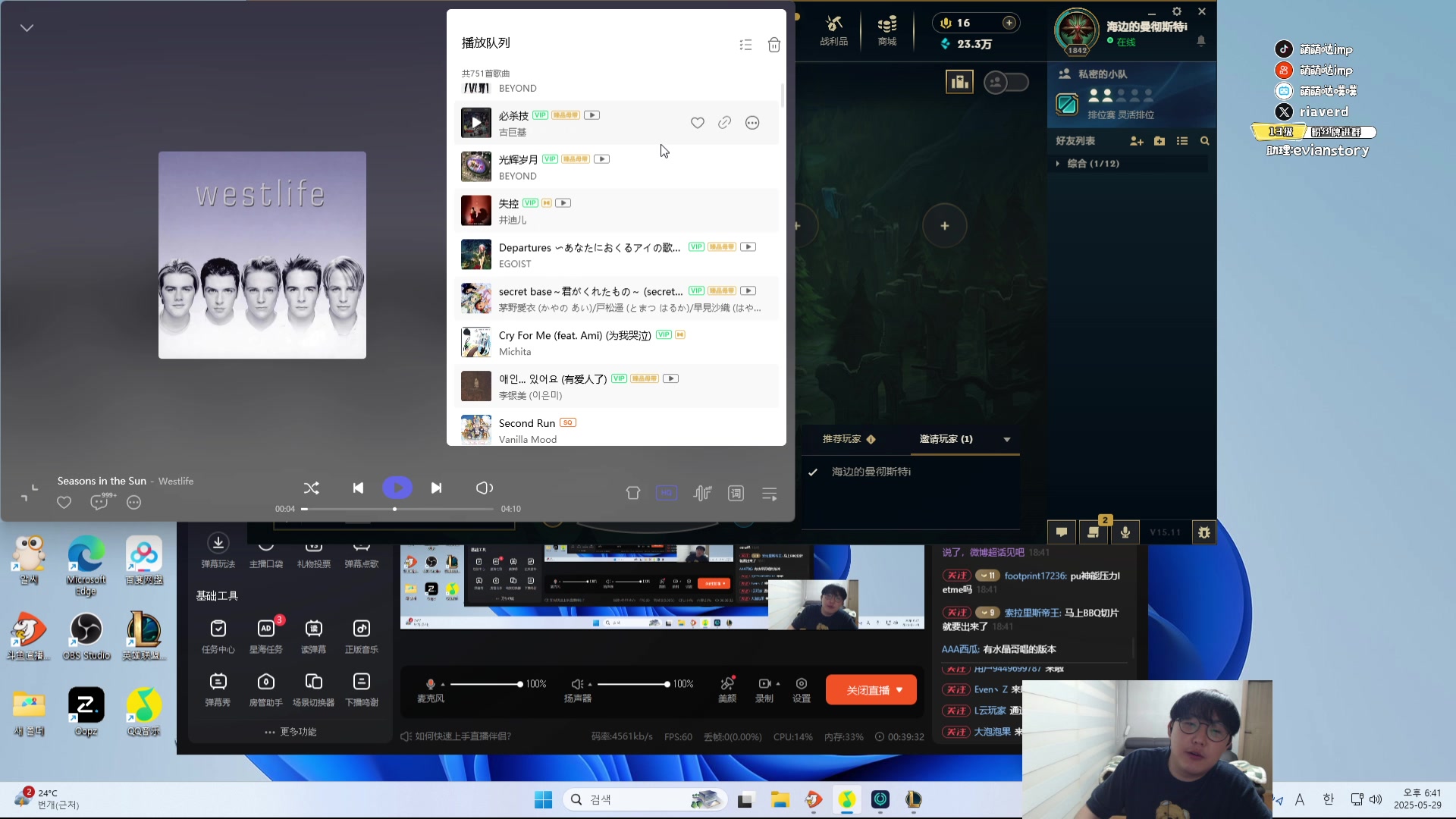The image size is (1456, 819).
Task: Search friends list magnifier icon
Action: [1204, 141]
